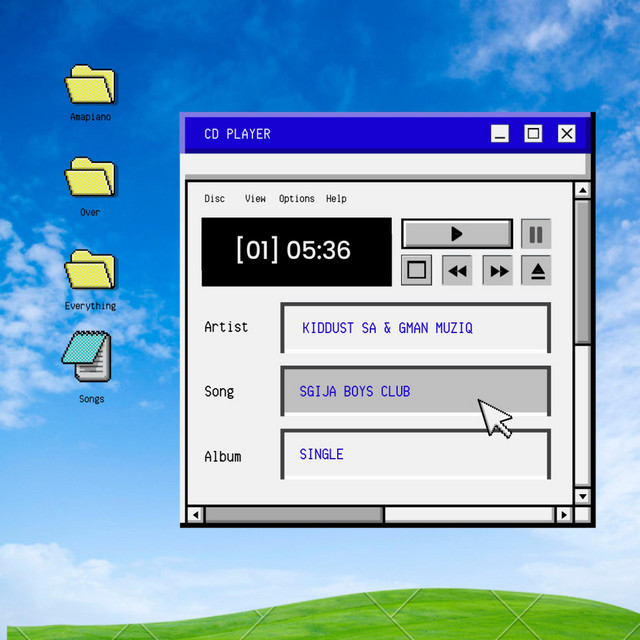Rewind the track using the double-left arrows
Image resolution: width=640 pixels, height=640 pixels.
(457, 270)
